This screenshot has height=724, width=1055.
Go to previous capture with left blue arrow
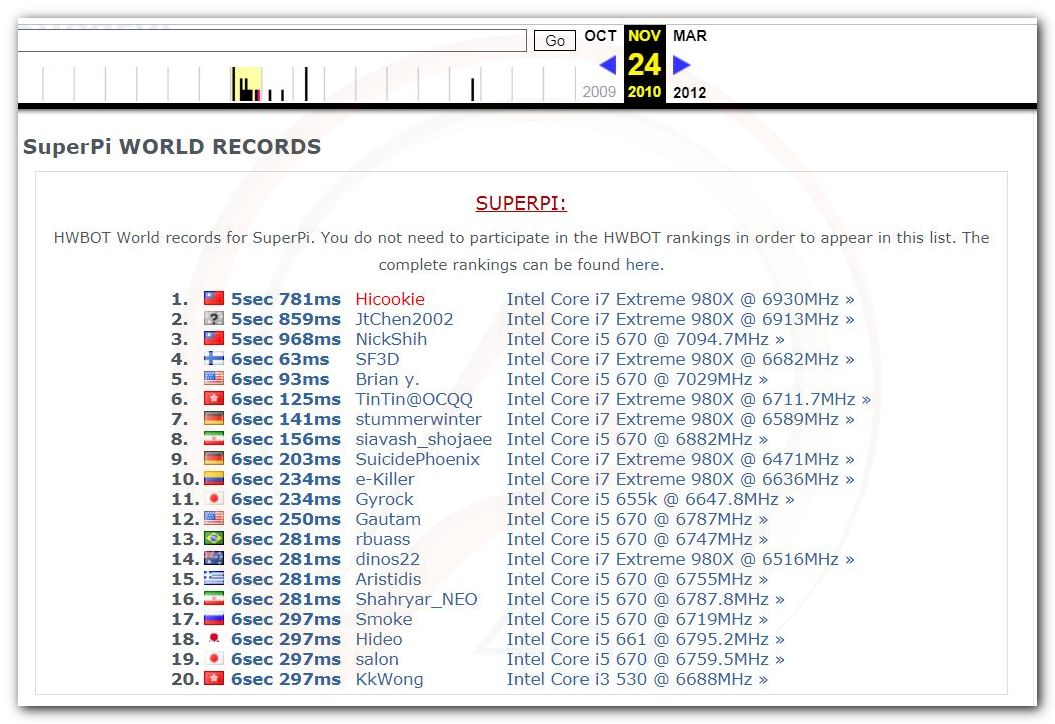pos(608,65)
